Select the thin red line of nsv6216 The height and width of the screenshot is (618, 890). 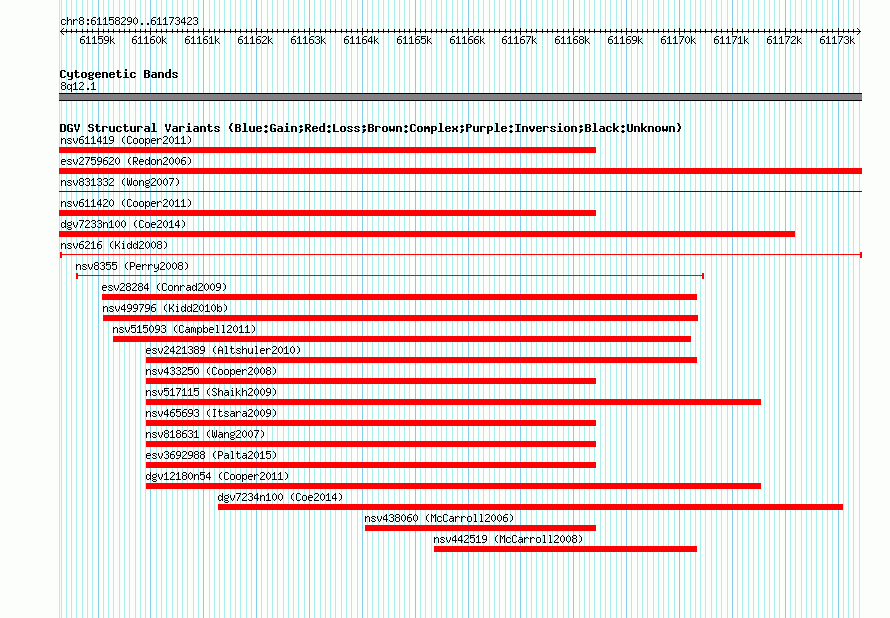pyautogui.click(x=460, y=255)
